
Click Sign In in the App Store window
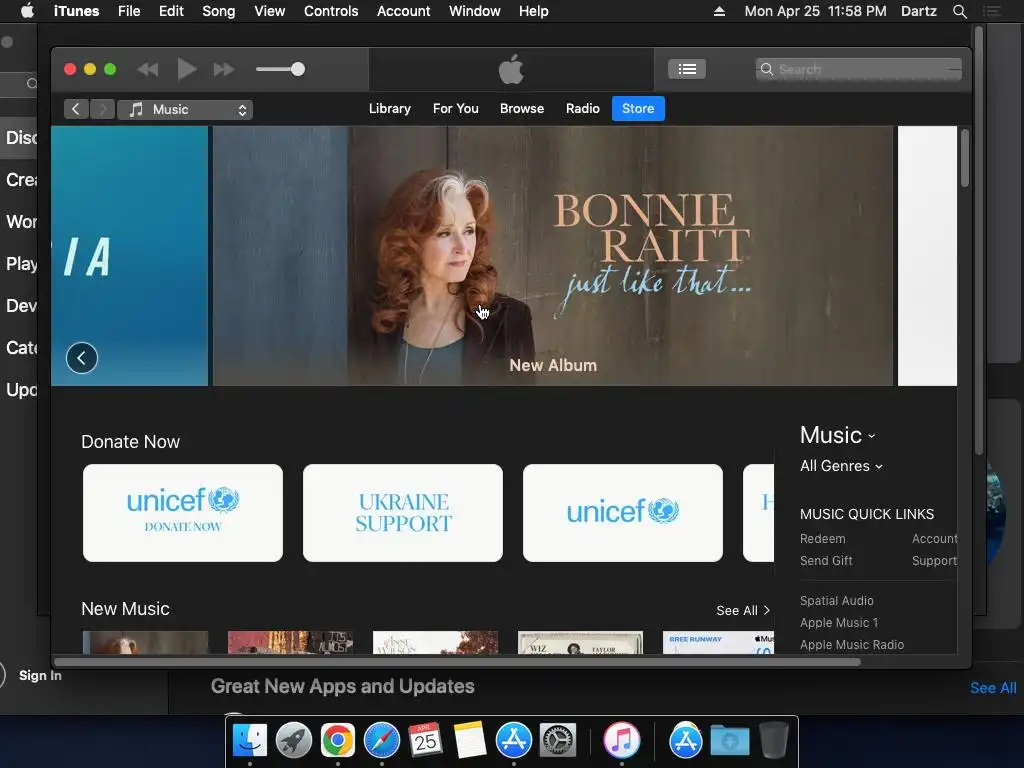(x=40, y=675)
